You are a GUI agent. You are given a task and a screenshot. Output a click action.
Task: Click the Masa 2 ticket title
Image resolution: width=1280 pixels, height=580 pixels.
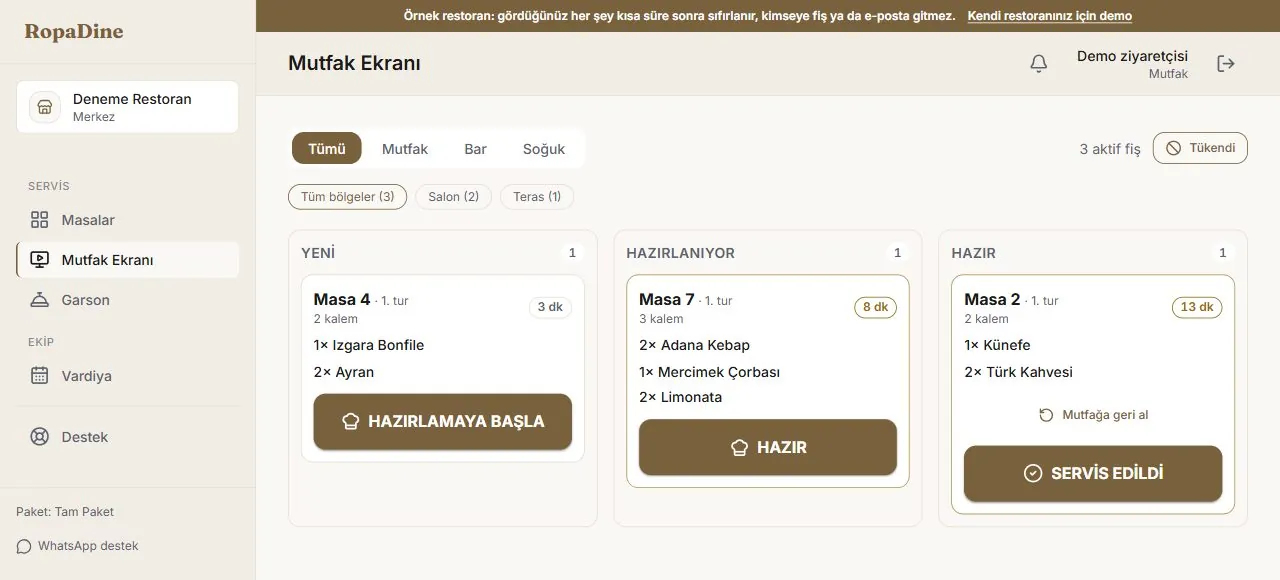pyautogui.click(x=992, y=299)
